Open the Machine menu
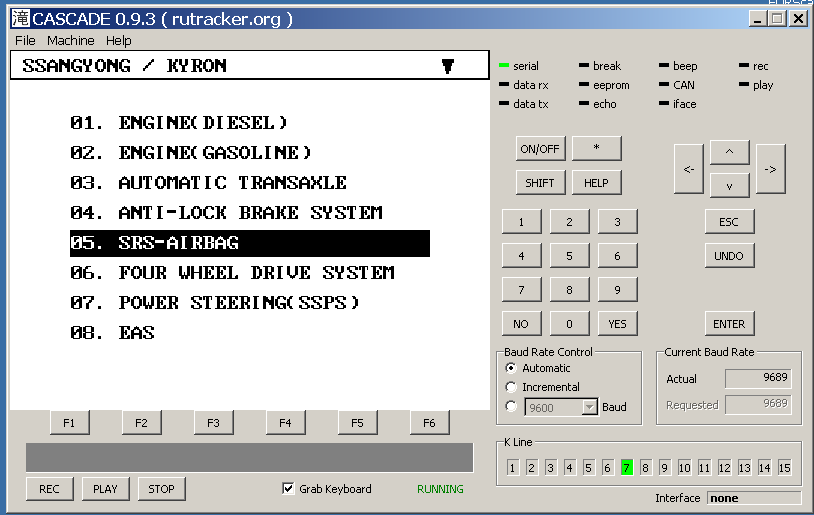 pos(71,40)
